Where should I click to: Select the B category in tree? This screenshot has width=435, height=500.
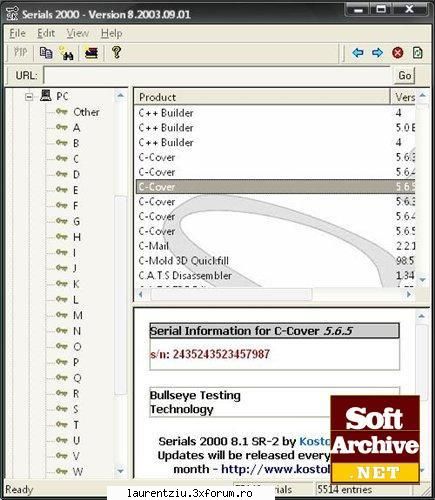click(x=76, y=143)
